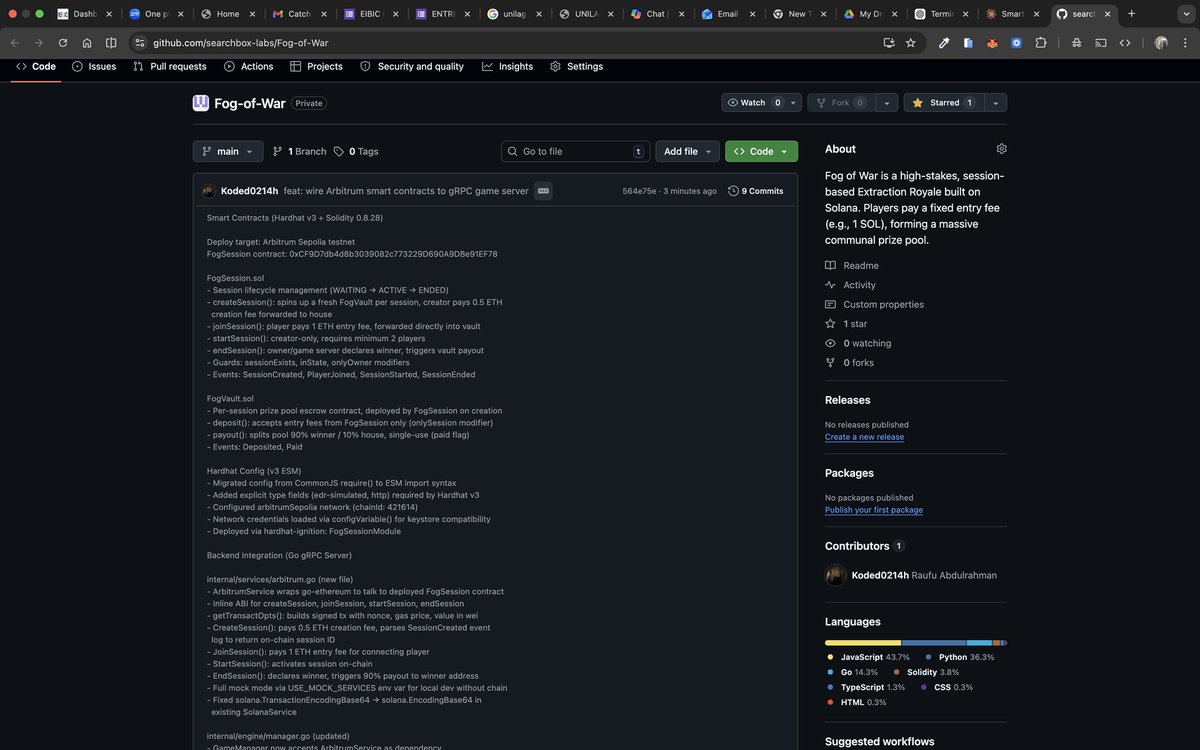Image resolution: width=1200 pixels, height=750 pixels.
Task: View site information icon in address bar
Action: coord(139,43)
